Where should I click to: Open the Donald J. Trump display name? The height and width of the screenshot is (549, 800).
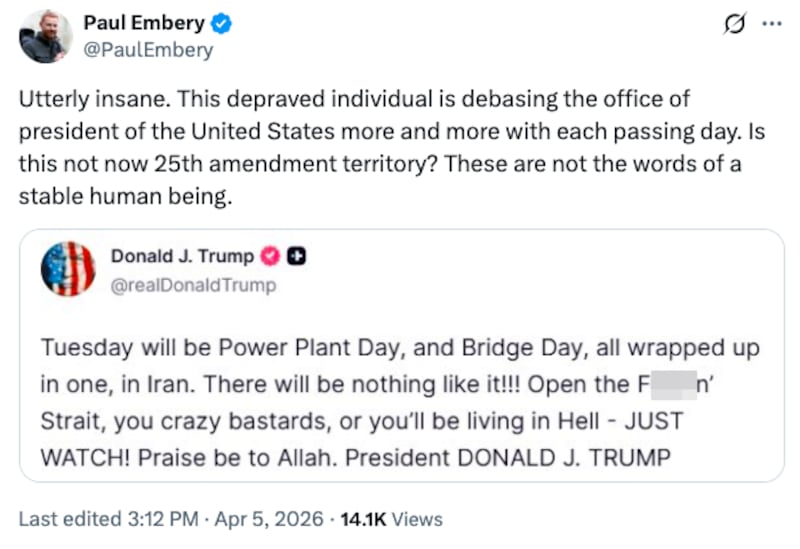click(182, 257)
